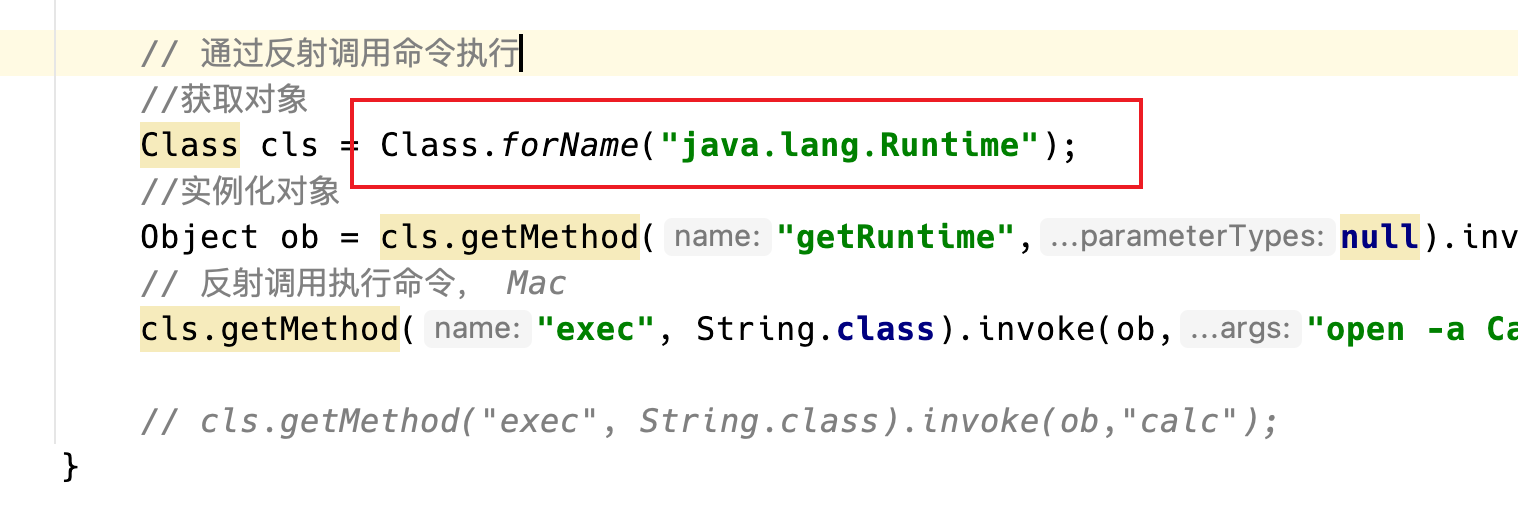Click "cls.getMethod(" on the Object ob line
This screenshot has width=1518, height=526.
518,237
